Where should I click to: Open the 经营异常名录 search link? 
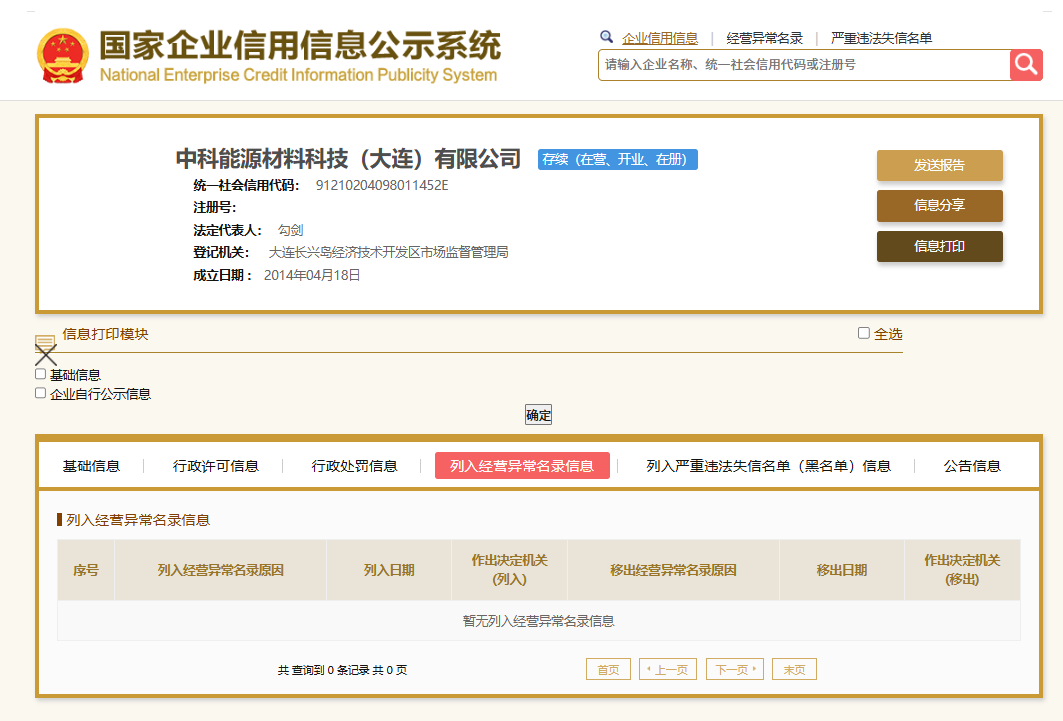pyautogui.click(x=764, y=38)
